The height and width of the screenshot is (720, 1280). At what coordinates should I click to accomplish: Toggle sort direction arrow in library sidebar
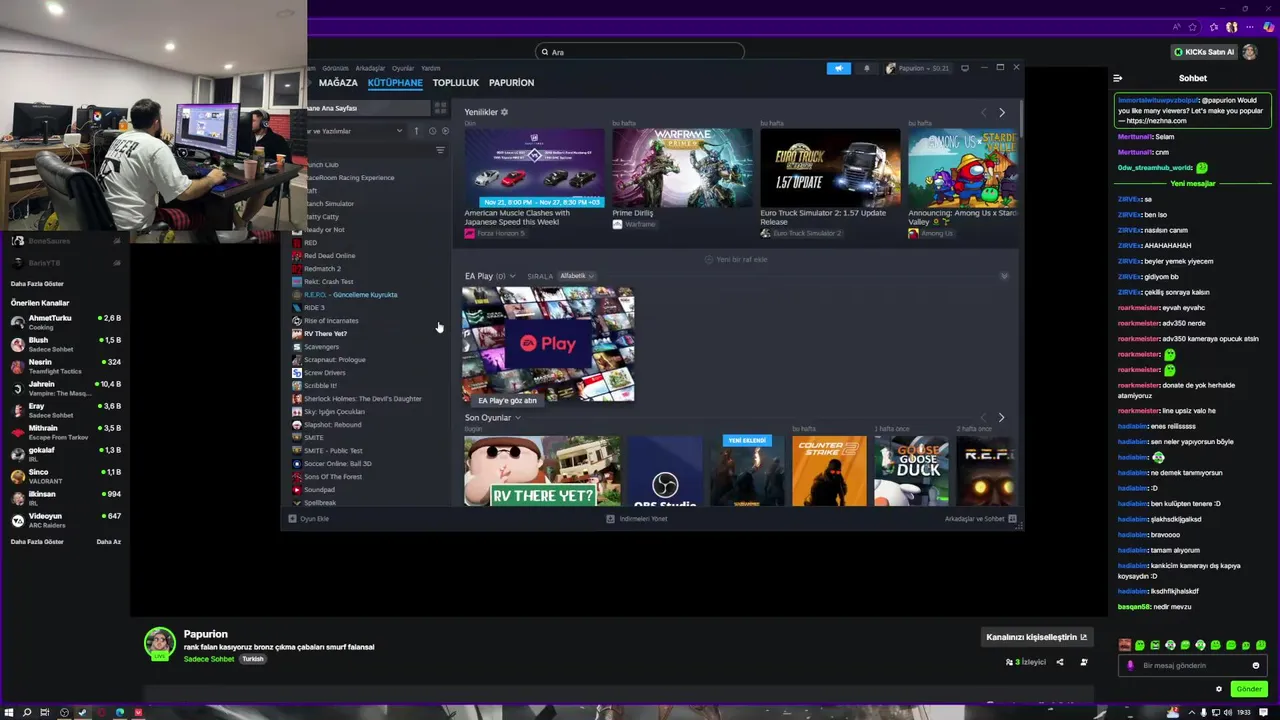click(416, 131)
